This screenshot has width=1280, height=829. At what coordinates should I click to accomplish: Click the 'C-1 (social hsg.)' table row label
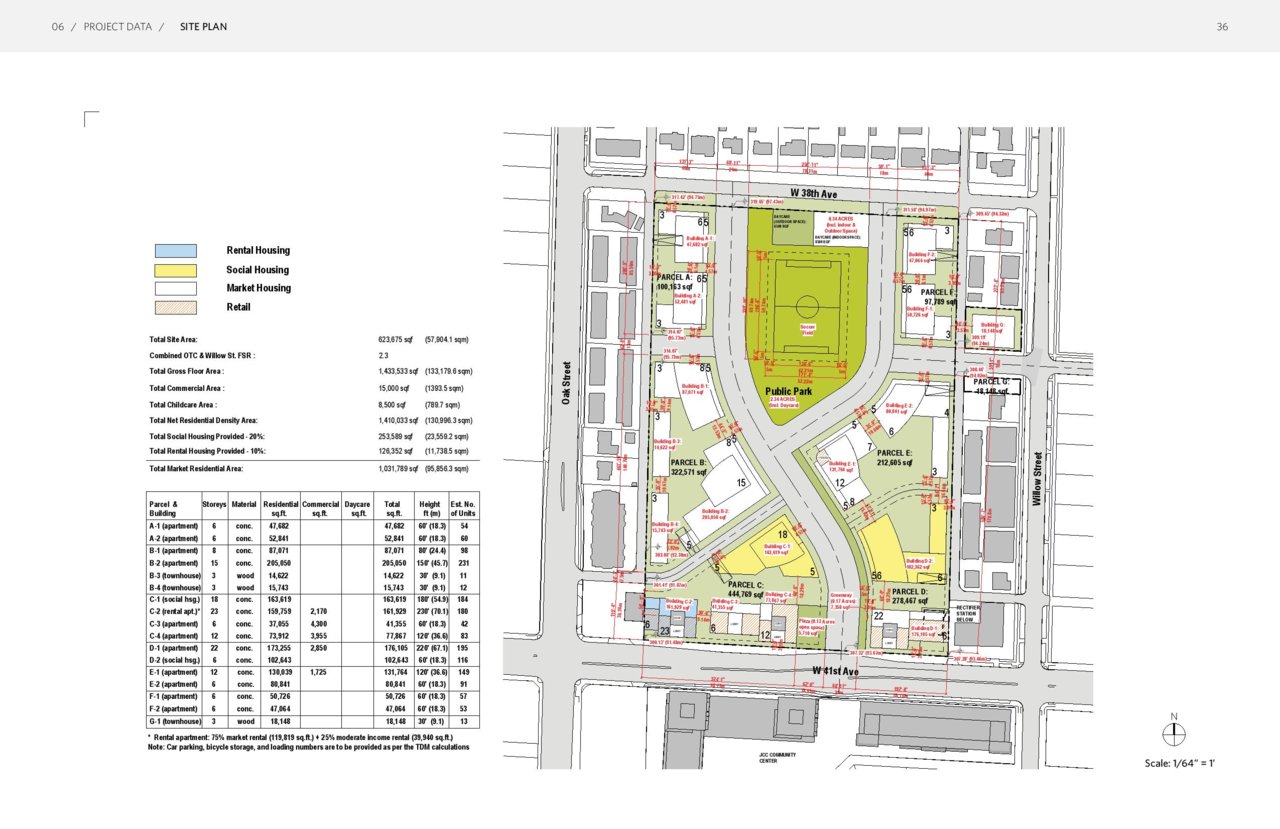(x=175, y=599)
